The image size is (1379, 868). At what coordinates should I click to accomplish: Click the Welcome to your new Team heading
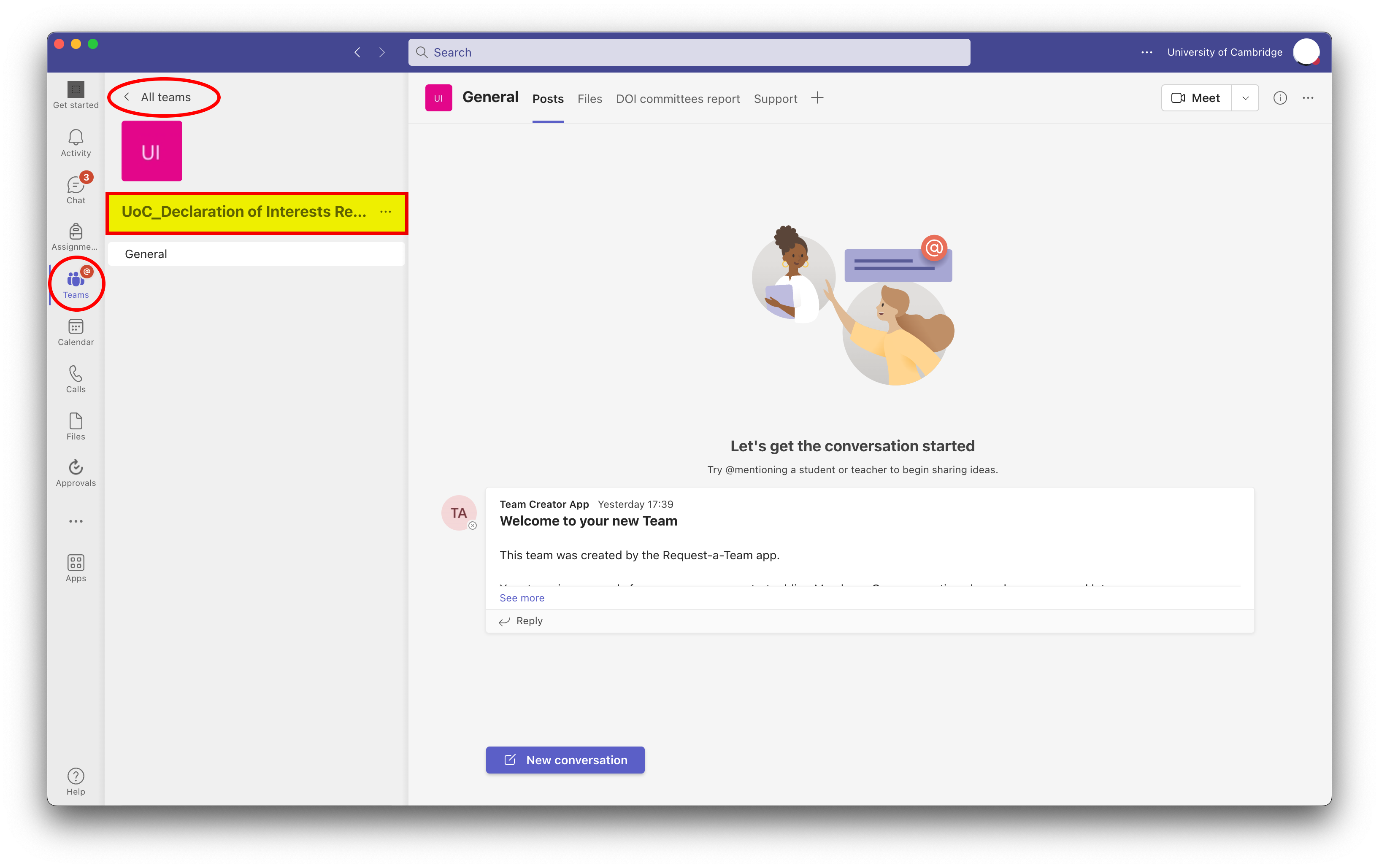[588, 521]
